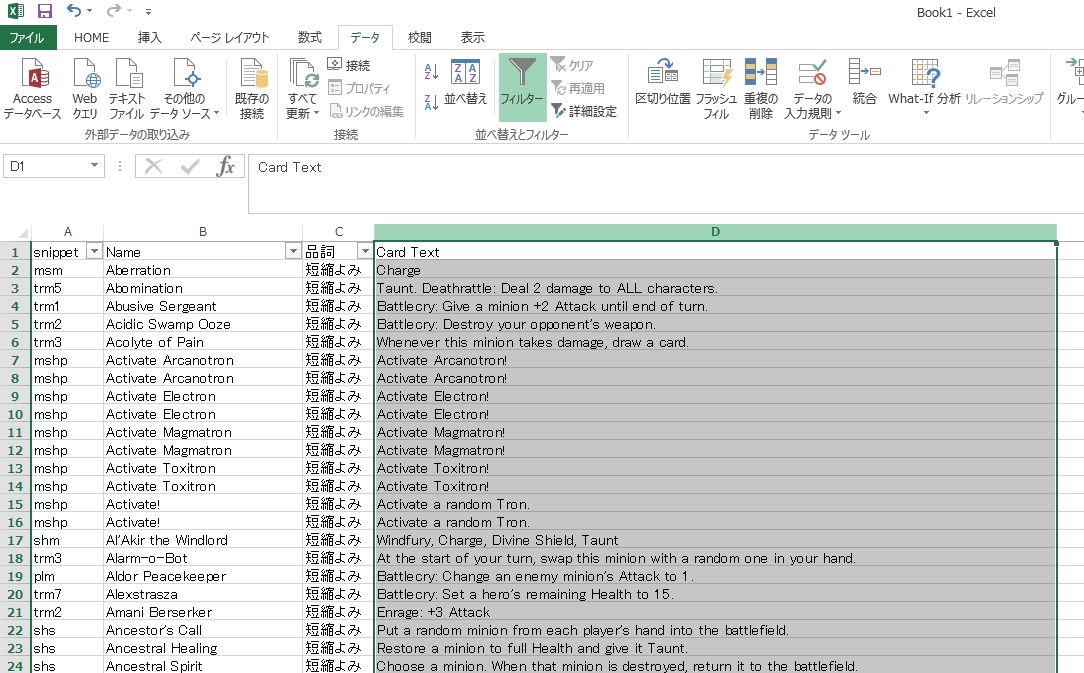Select cell 'Ancestral Healing'

[x=203, y=648]
